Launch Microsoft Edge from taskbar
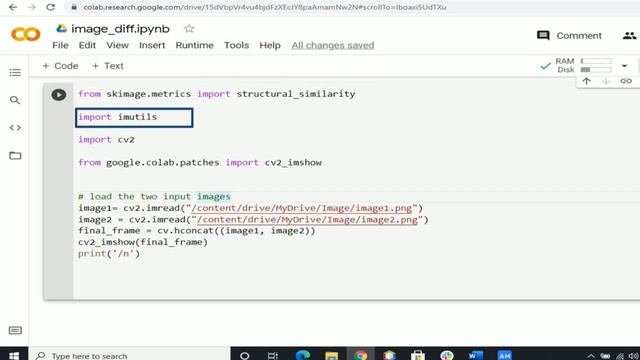The image size is (640, 360). click(x=303, y=355)
